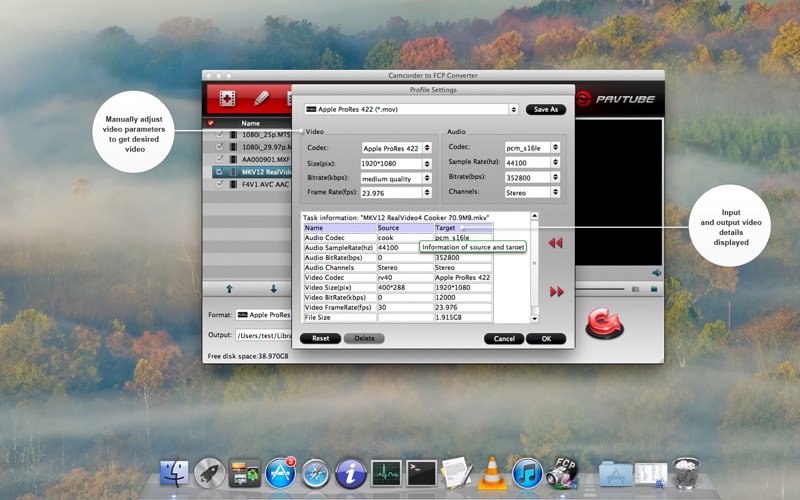
Task: Click the Name column header in file list
Action: pos(251,123)
